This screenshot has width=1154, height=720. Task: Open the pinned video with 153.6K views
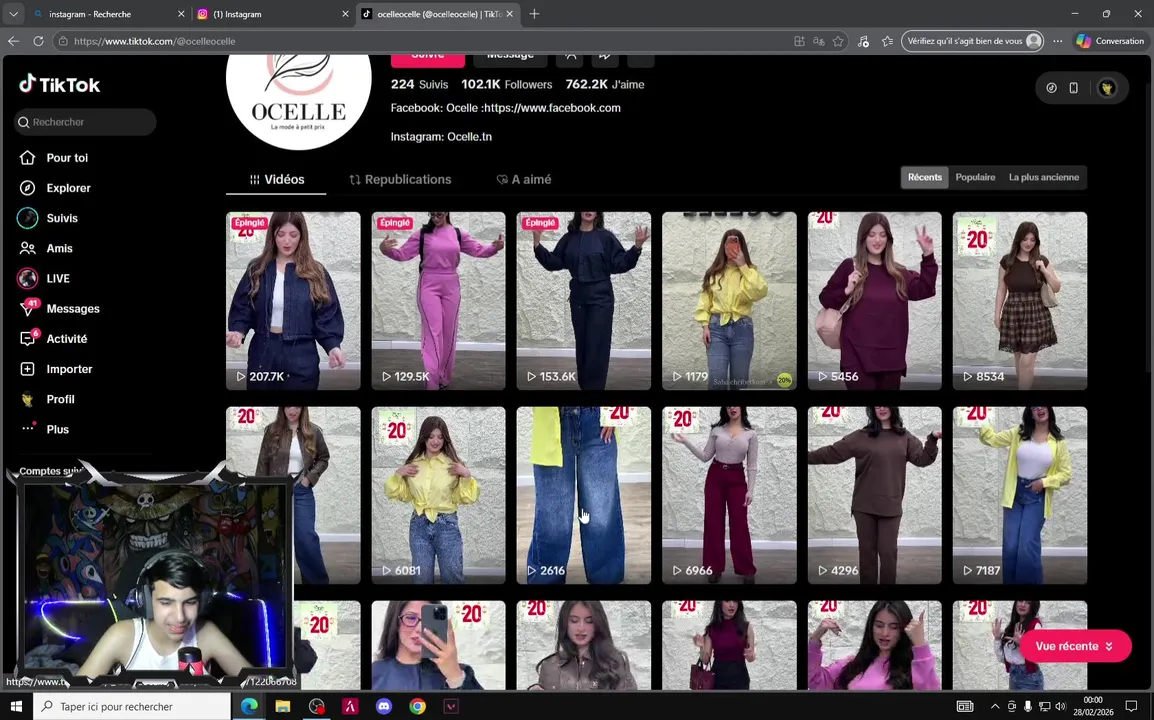[584, 300]
